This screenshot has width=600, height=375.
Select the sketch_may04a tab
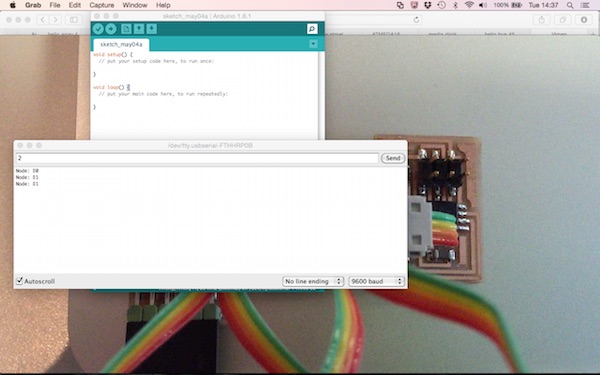click(x=121, y=44)
